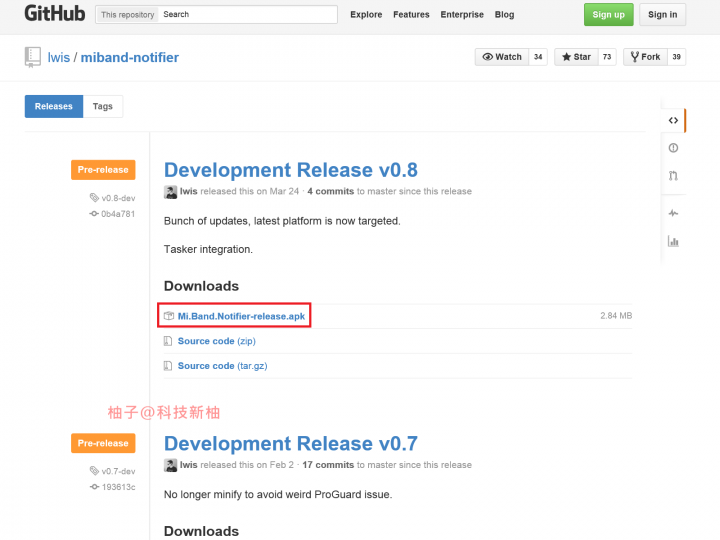Star the miband-notifier repository
Viewport: 720px width, 540px height.
click(x=576, y=57)
